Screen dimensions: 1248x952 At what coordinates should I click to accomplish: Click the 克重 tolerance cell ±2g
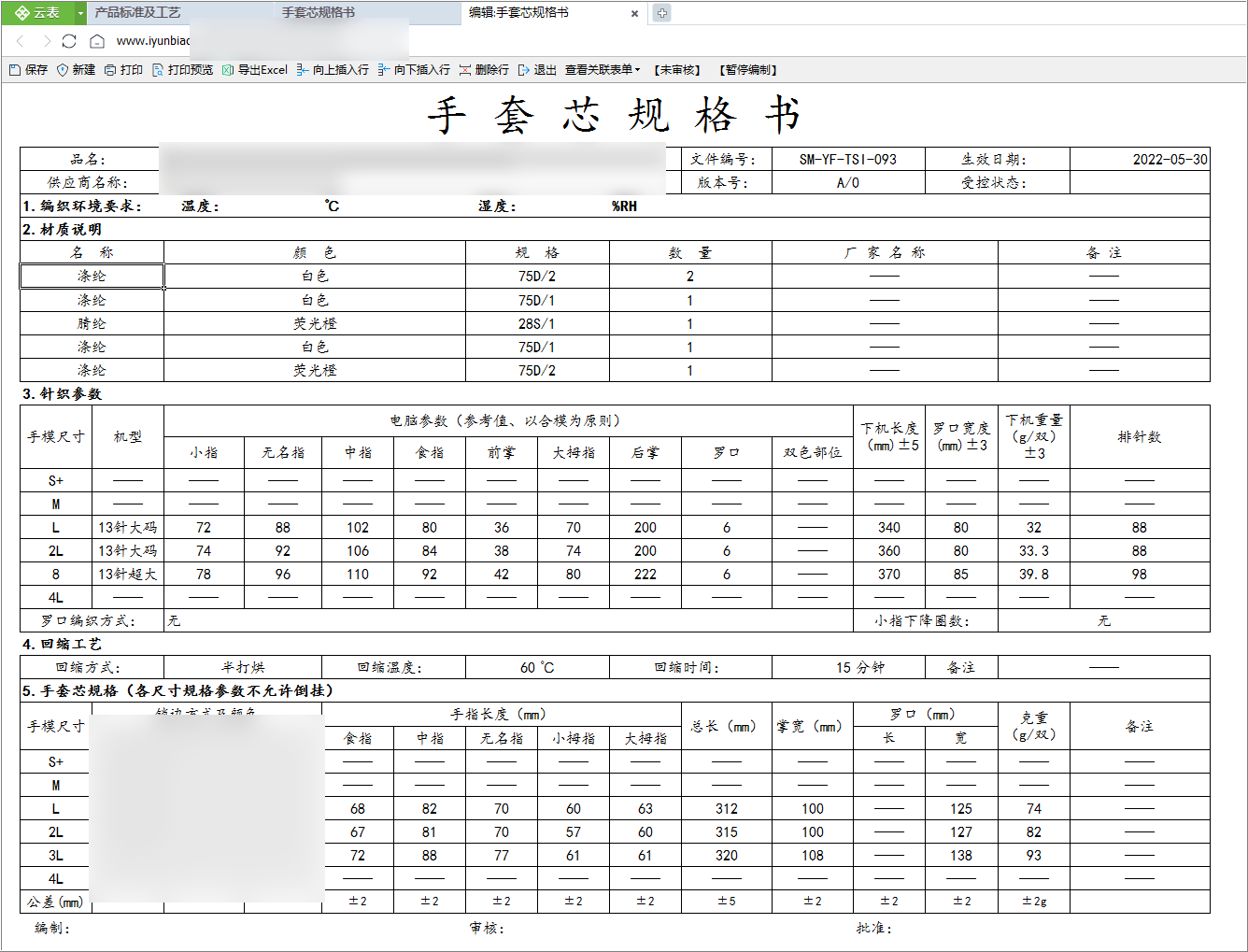[1033, 902]
